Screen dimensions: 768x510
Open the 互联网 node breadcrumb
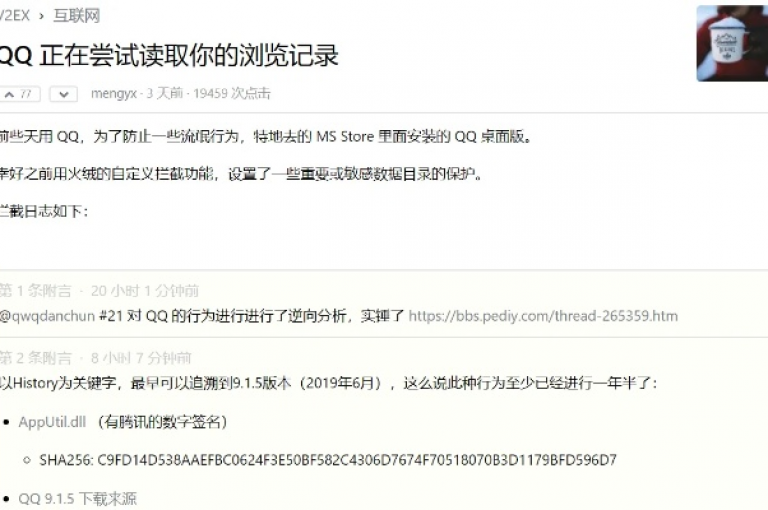[76, 16]
